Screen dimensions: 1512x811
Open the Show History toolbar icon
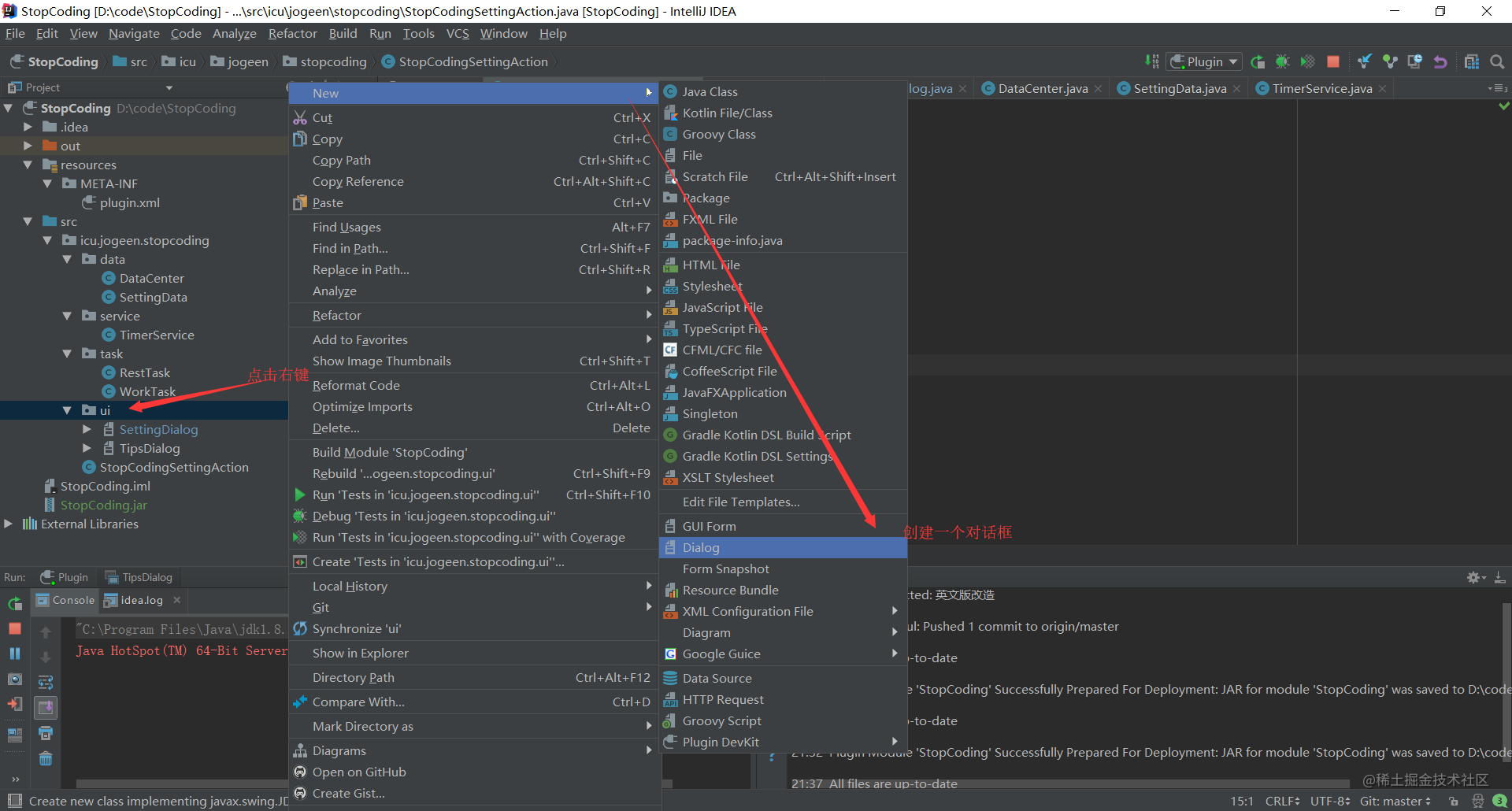point(1415,61)
